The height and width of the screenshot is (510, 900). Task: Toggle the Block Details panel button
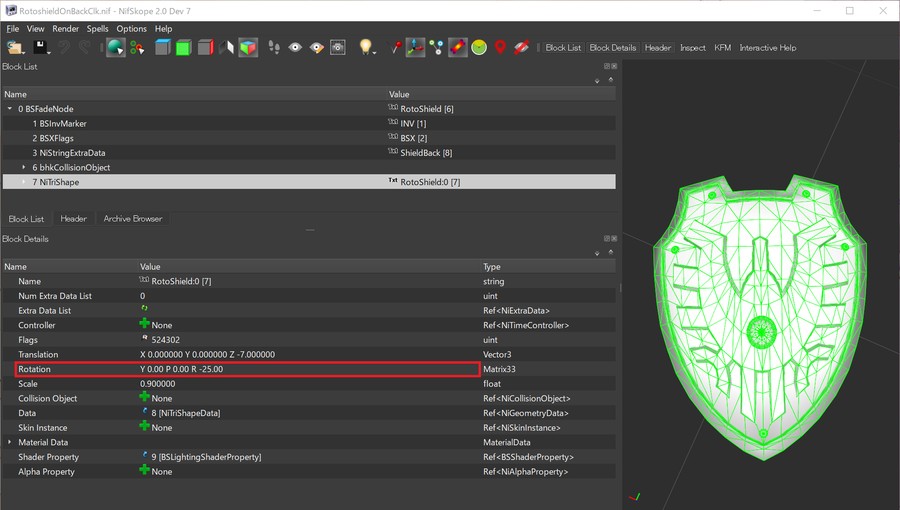(x=612, y=47)
